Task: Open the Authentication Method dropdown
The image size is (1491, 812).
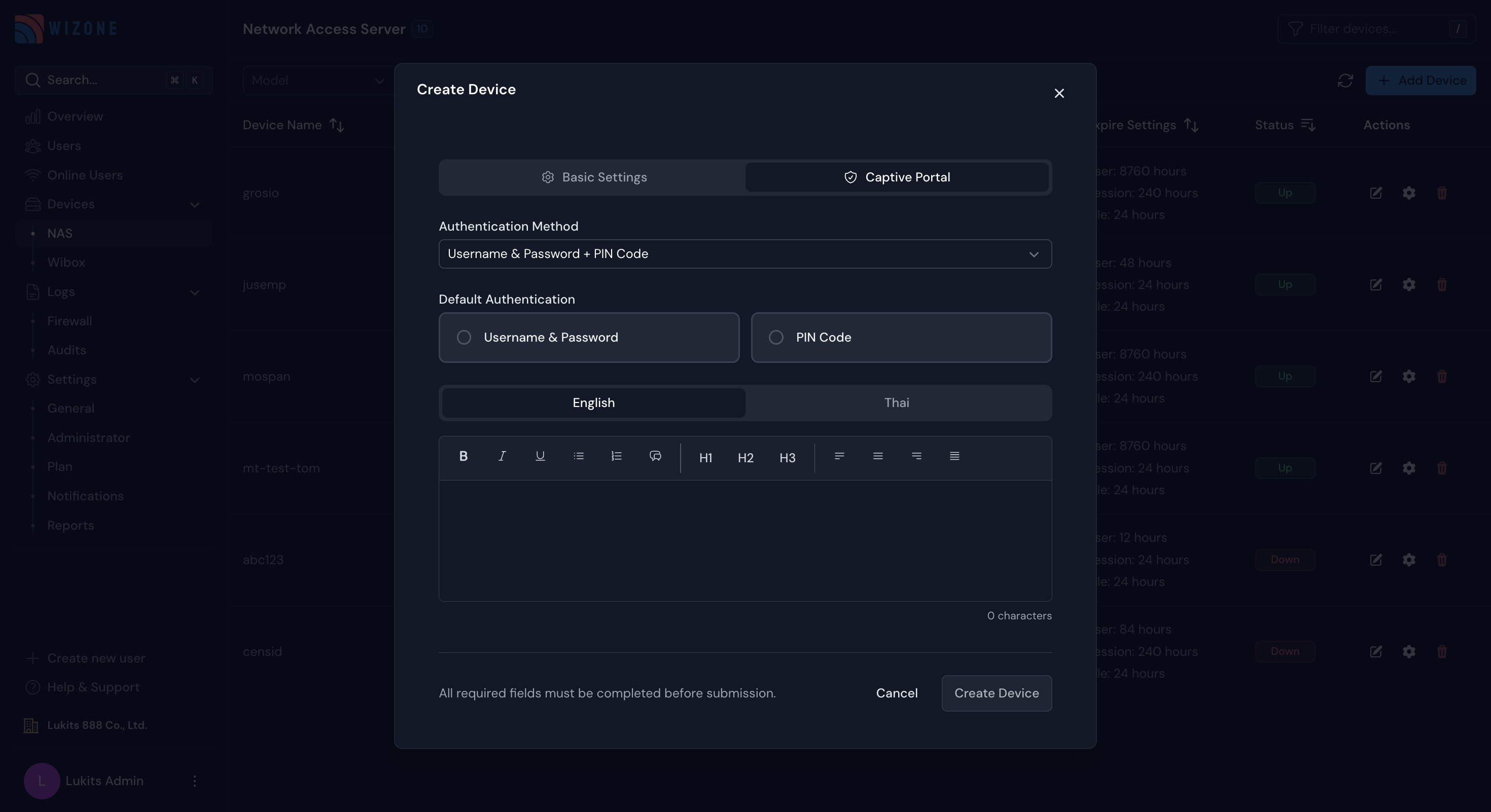Action: pyautogui.click(x=745, y=254)
